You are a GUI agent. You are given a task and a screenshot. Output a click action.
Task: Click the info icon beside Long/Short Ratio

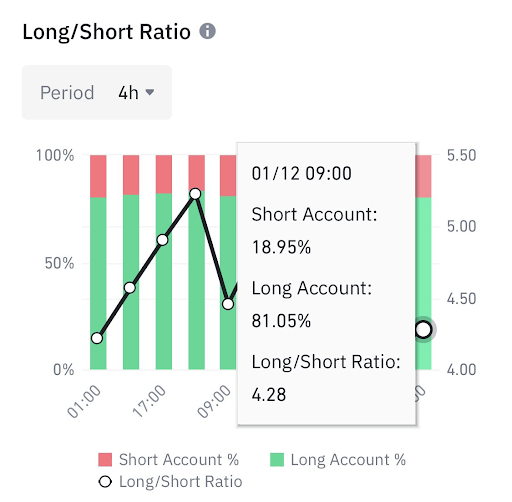tap(207, 31)
